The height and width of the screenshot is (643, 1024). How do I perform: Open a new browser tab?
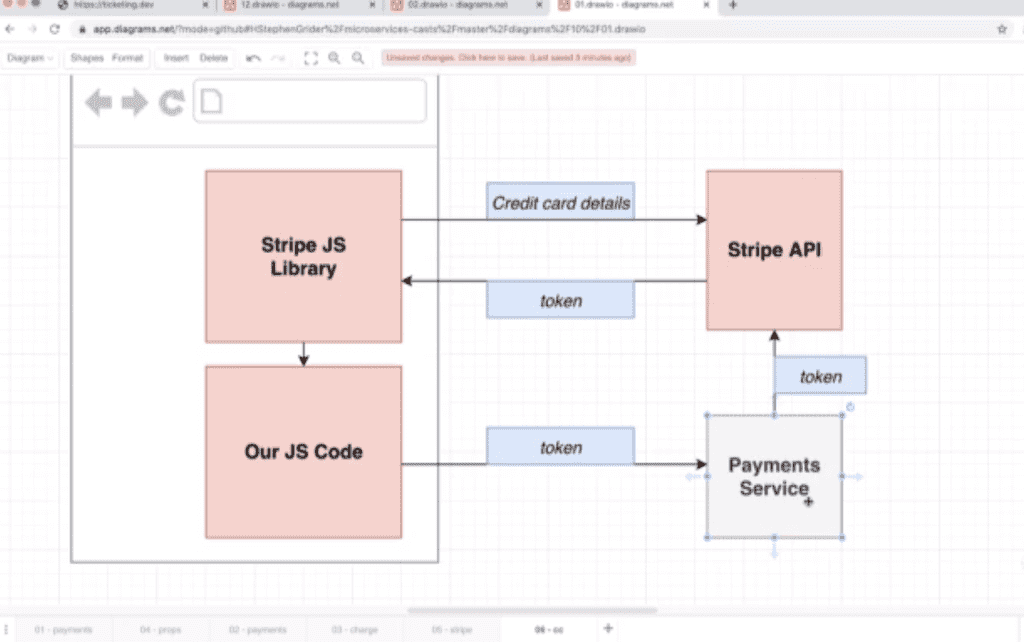(733, 6)
